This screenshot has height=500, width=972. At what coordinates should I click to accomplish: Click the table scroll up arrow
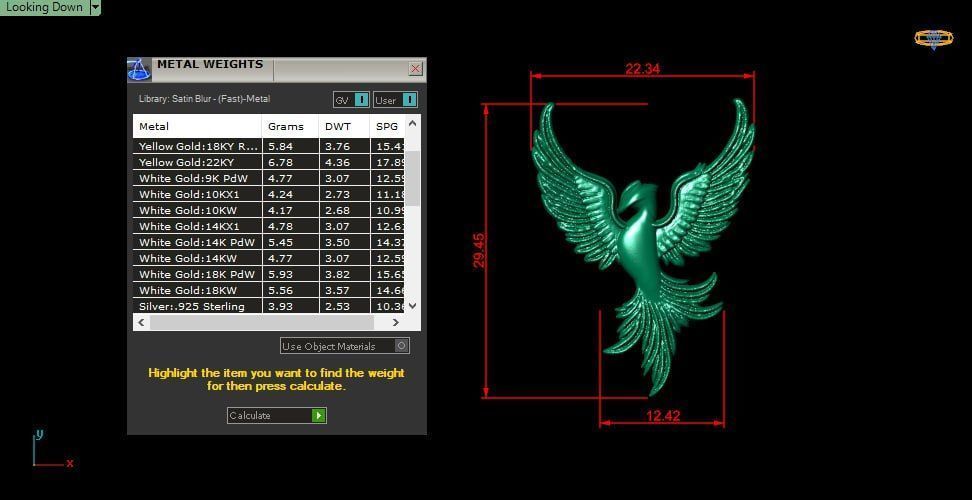point(413,123)
